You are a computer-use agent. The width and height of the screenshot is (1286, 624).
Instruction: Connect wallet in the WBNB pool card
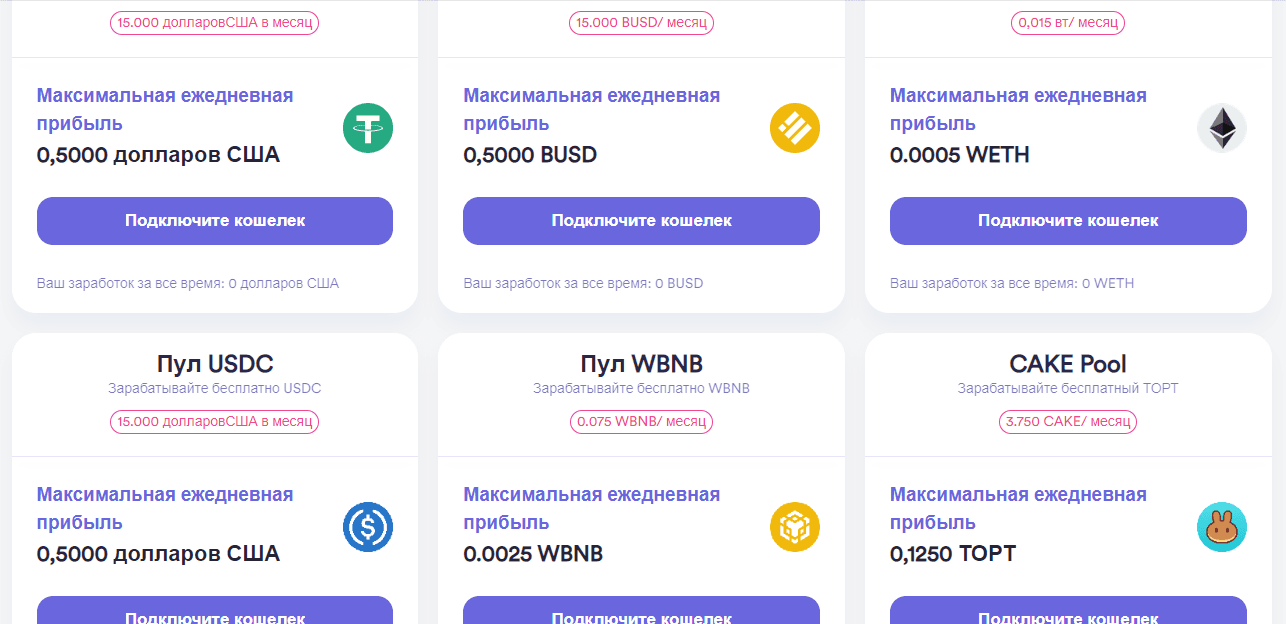pos(641,612)
